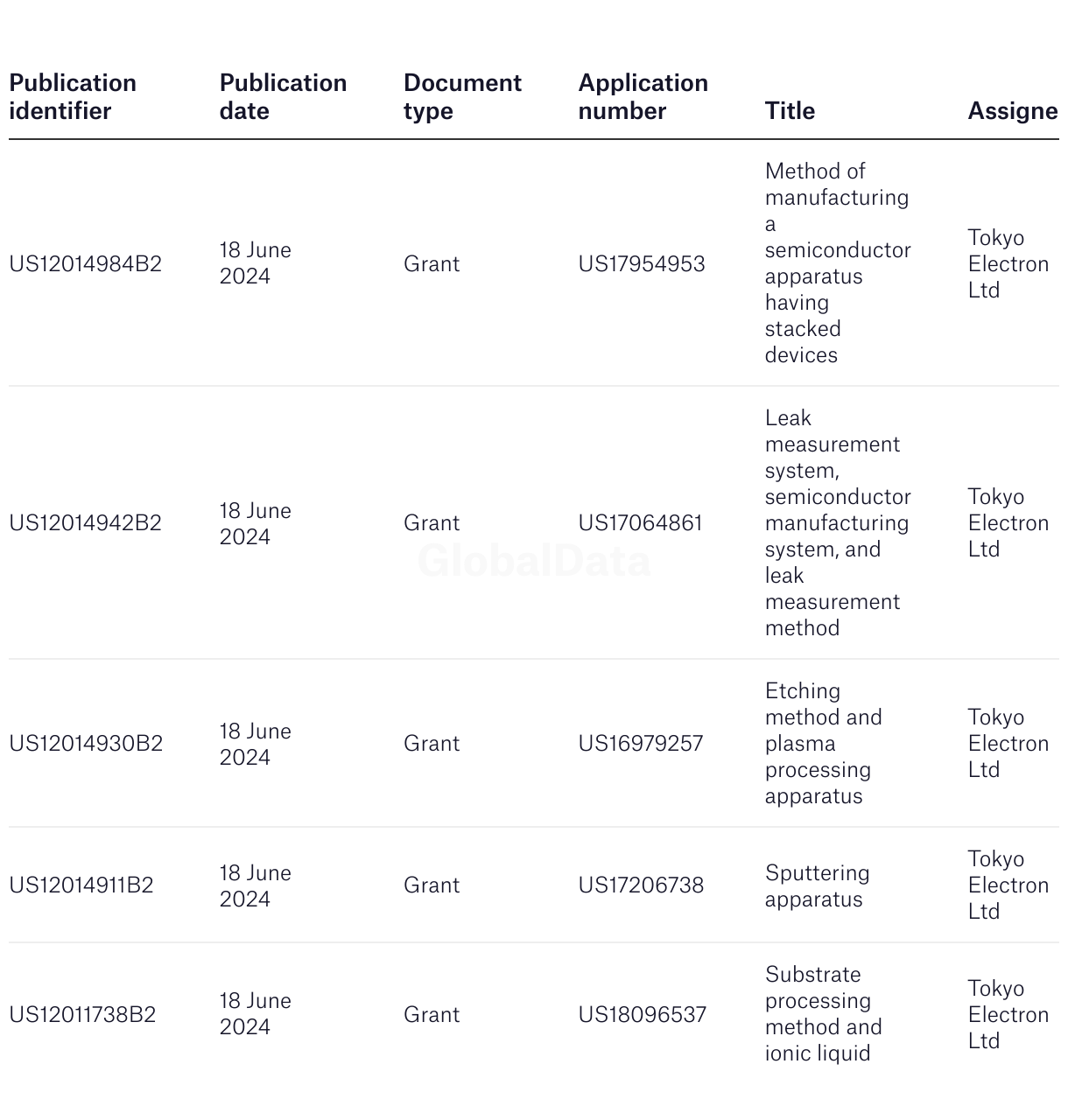Click the Publication date column header
The height and width of the screenshot is (1120, 1068).
(x=283, y=96)
